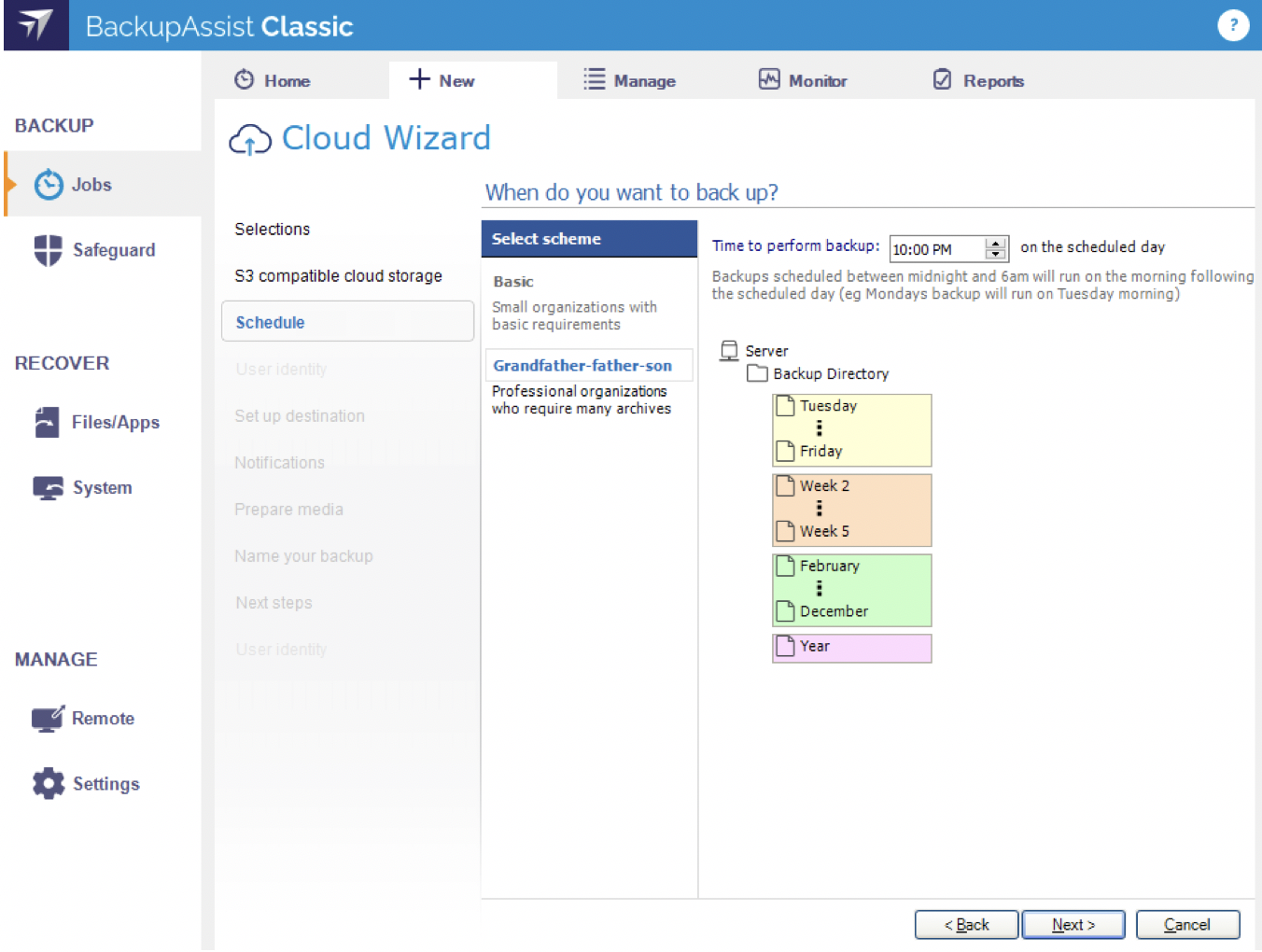Click the Settings gear icon
The height and width of the screenshot is (952, 1262).
pos(49,783)
